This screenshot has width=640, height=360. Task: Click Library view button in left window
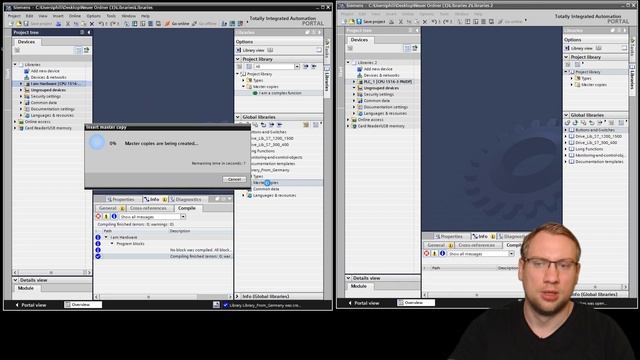251,50
